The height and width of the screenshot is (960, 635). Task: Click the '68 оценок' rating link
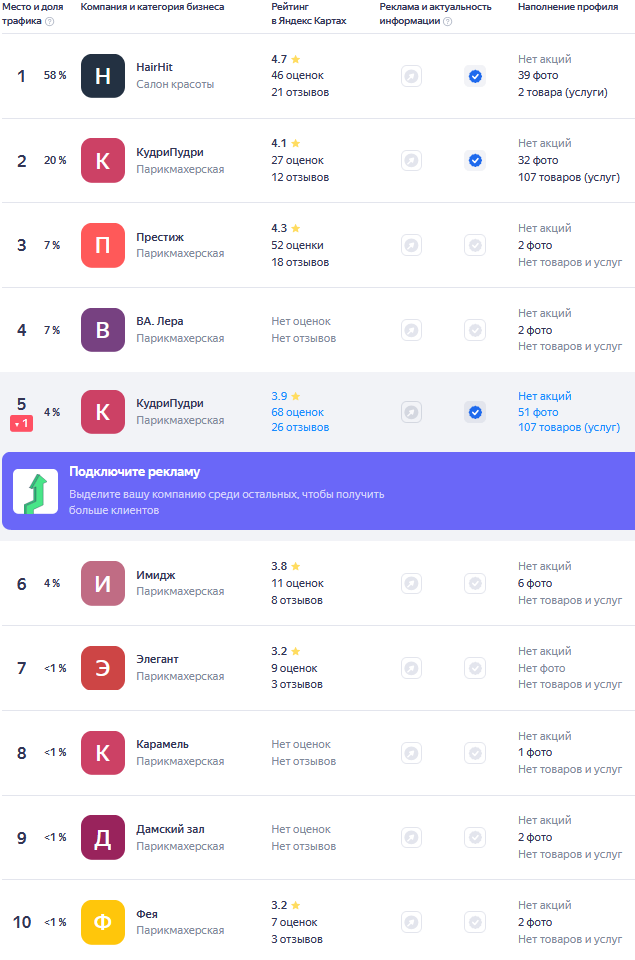coord(297,412)
